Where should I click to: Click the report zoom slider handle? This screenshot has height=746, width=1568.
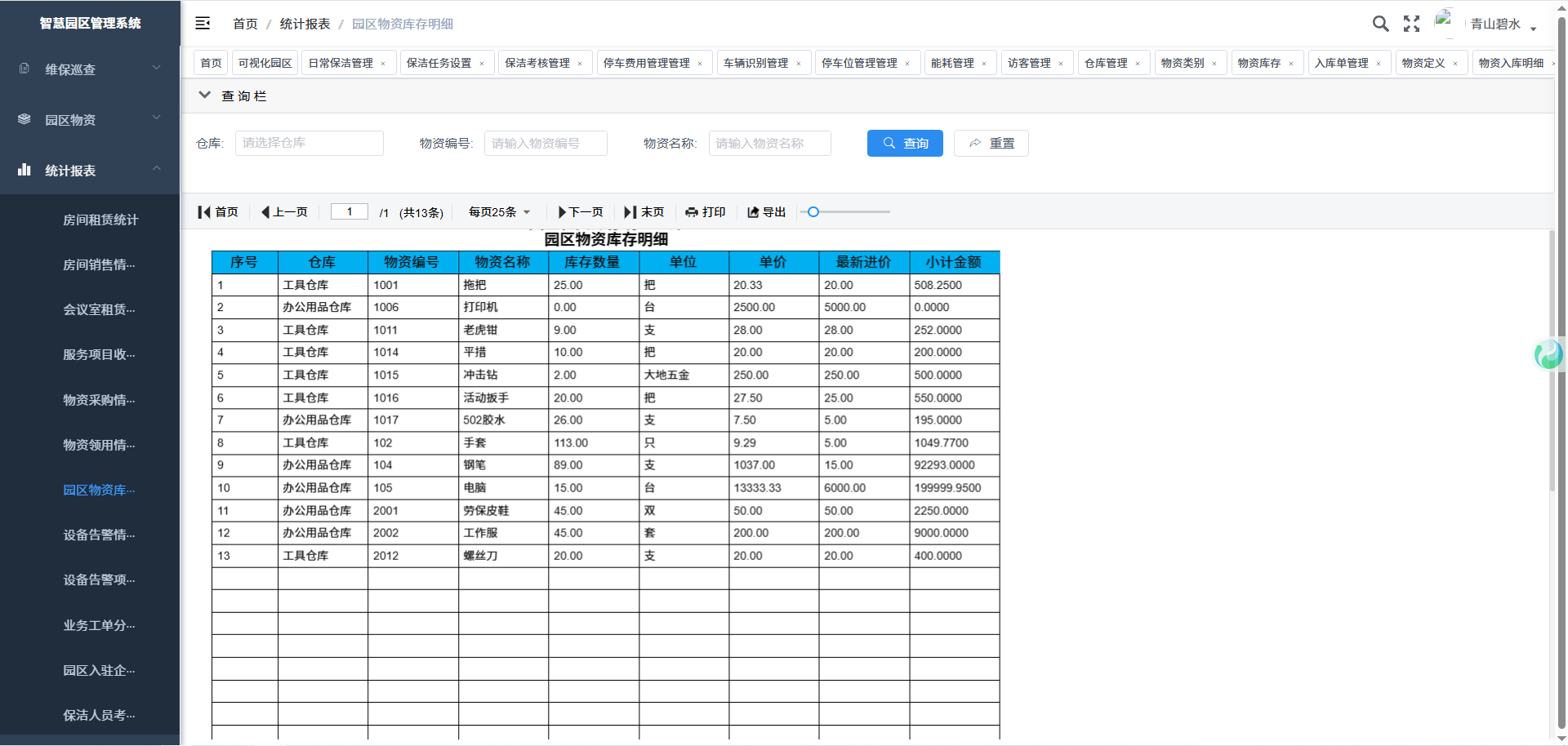(813, 212)
